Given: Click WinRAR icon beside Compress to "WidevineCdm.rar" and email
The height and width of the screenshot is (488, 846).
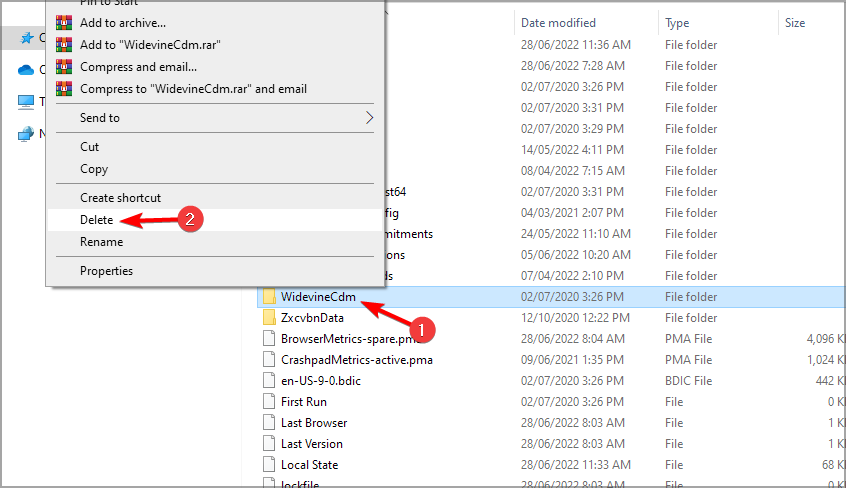Looking at the screenshot, I should click(64, 89).
